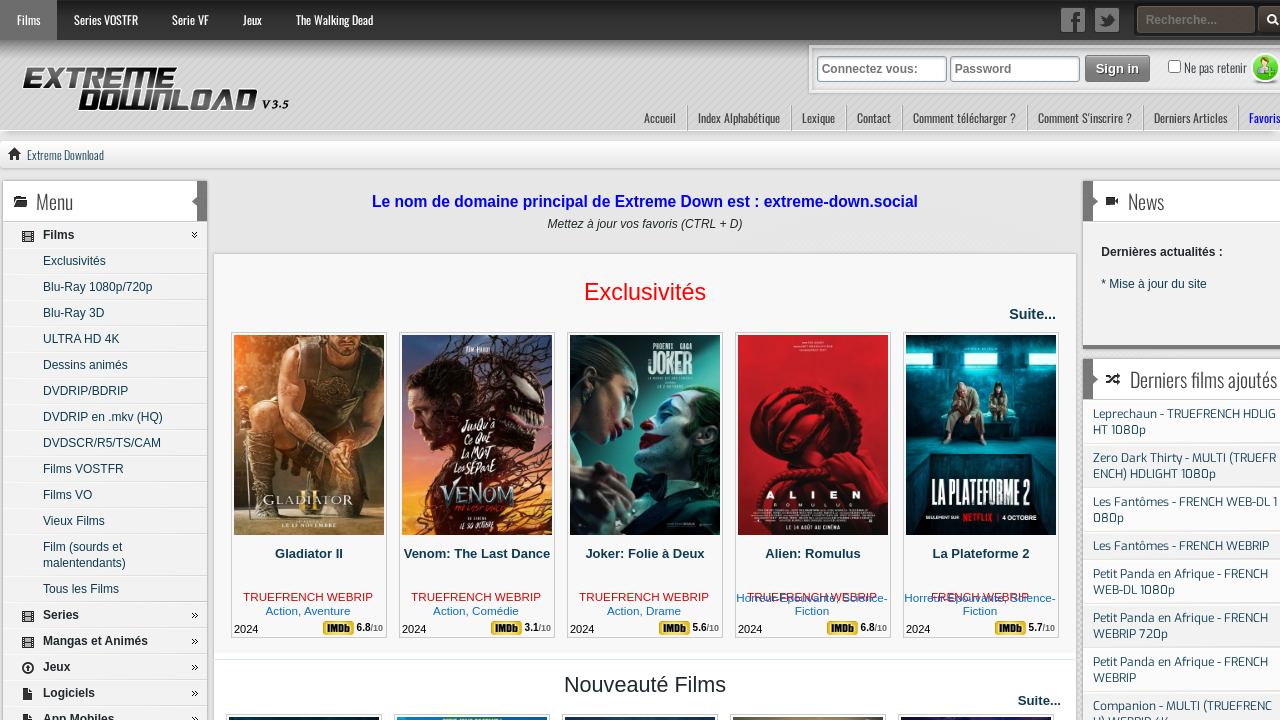Click the green user avatar icon
The height and width of the screenshot is (720, 1280).
pyautogui.click(x=1265, y=68)
